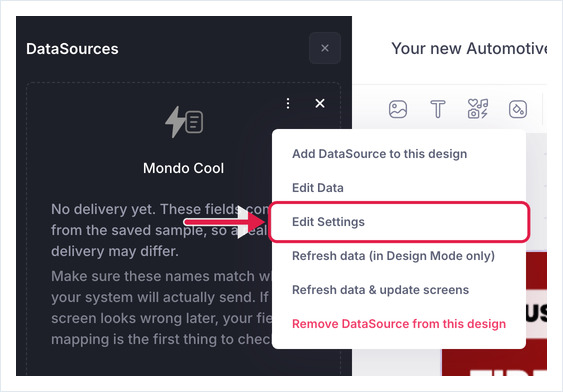
Task: Click the DataSources panel heading
Action: pyautogui.click(x=72, y=49)
